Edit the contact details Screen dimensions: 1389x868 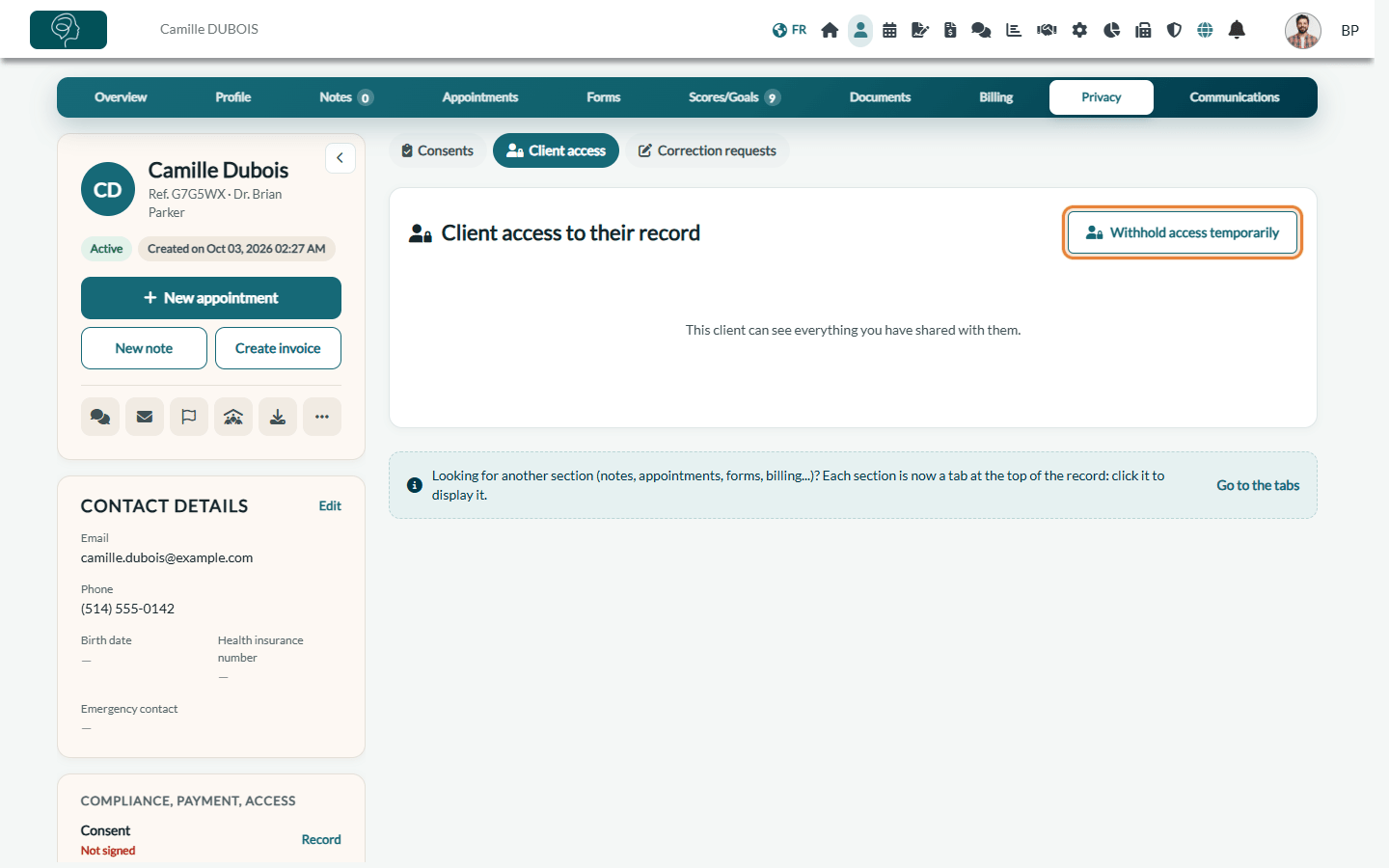[x=330, y=505]
